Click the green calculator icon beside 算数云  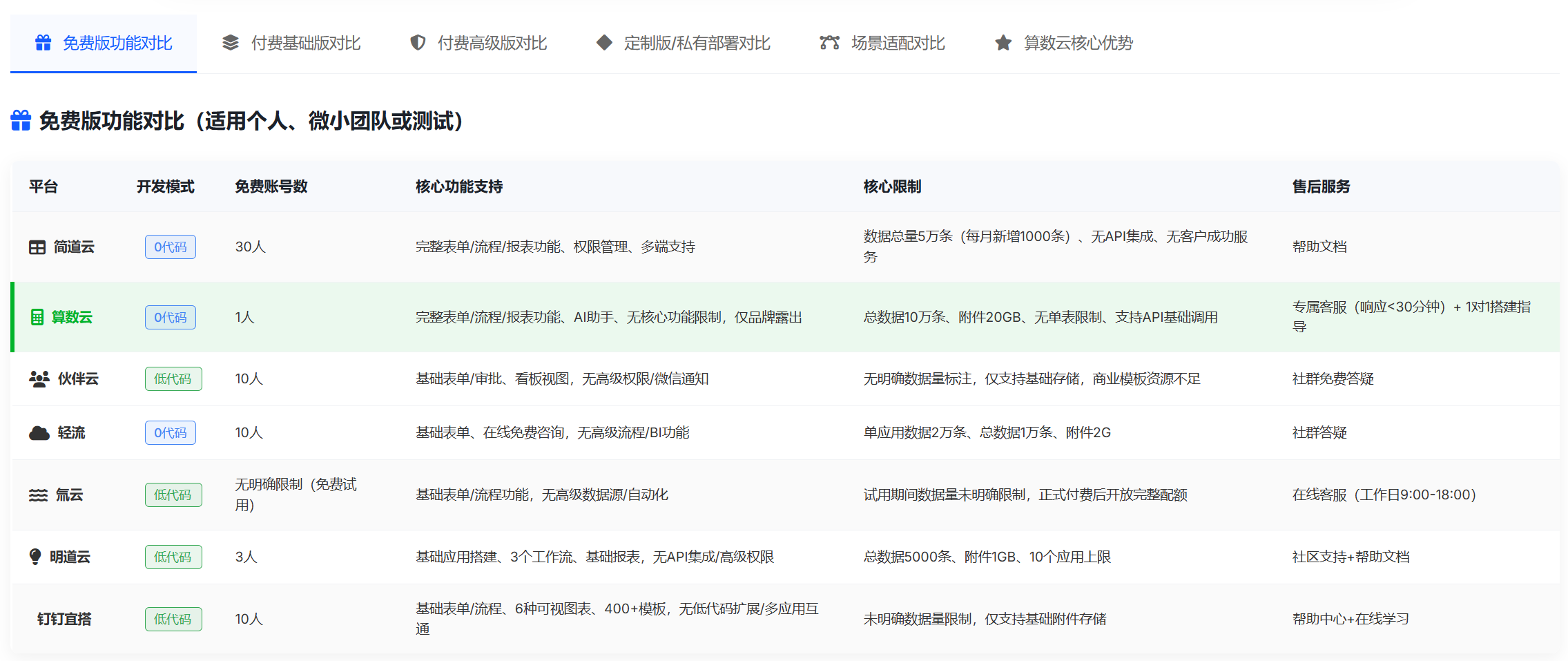(x=37, y=318)
